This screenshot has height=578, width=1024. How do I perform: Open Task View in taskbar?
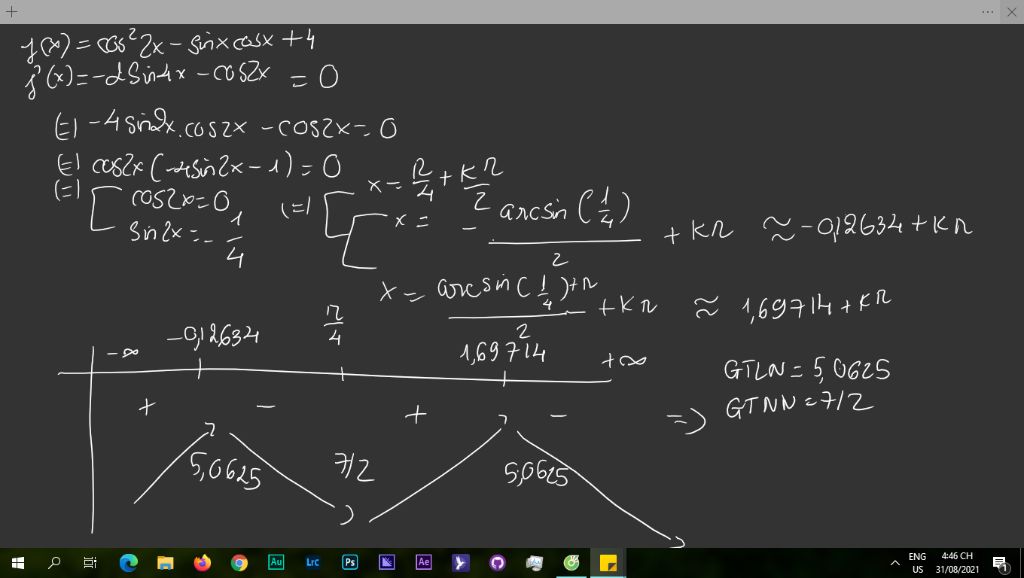[90, 562]
